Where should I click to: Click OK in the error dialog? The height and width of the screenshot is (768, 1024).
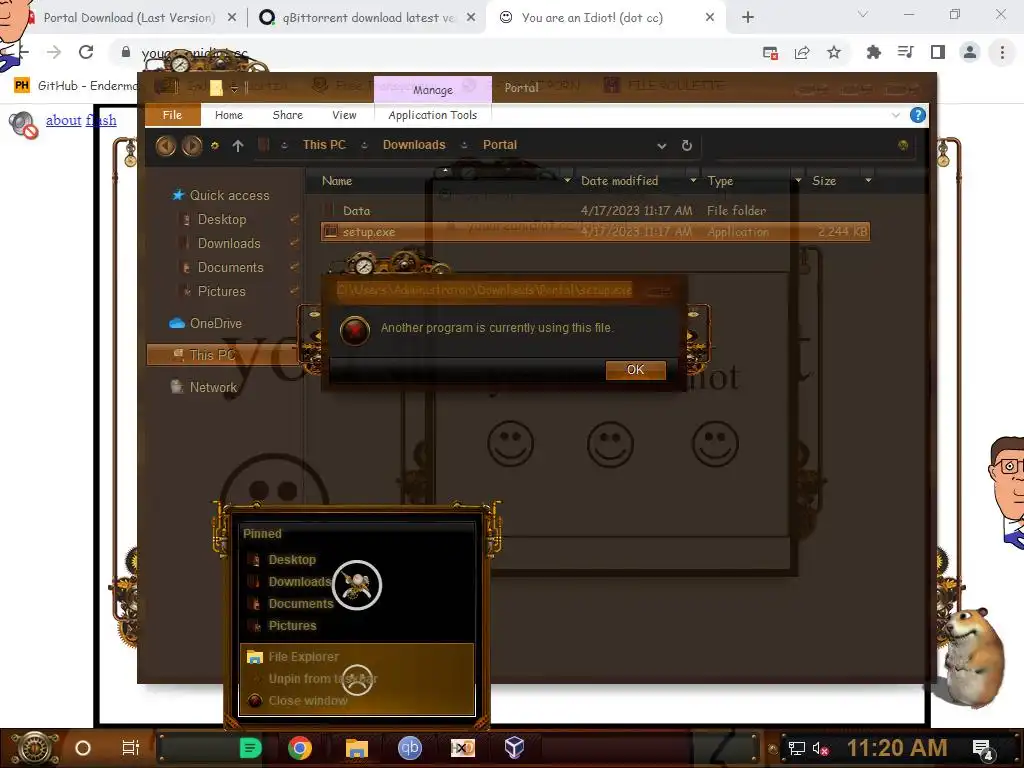coord(635,370)
